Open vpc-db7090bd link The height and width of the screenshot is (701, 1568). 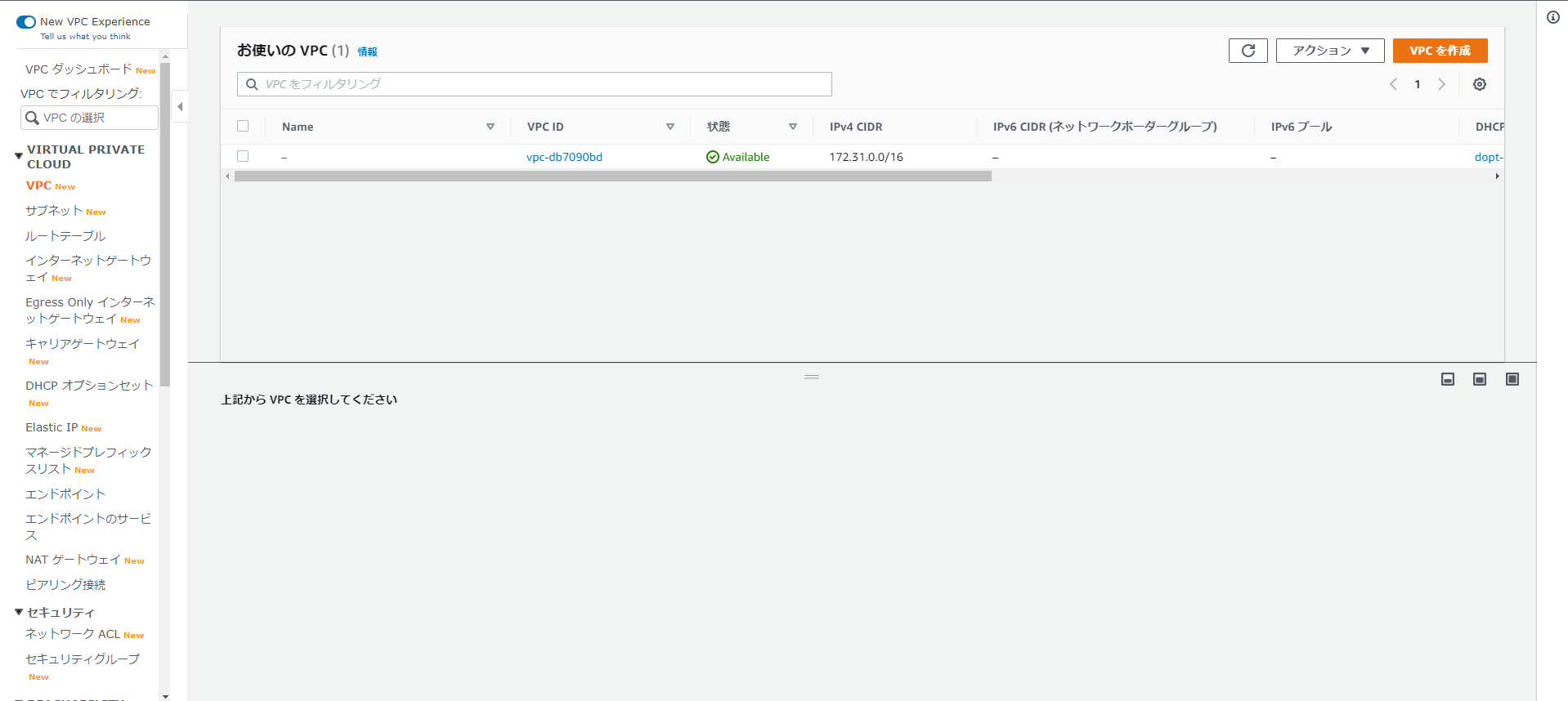[x=564, y=157]
